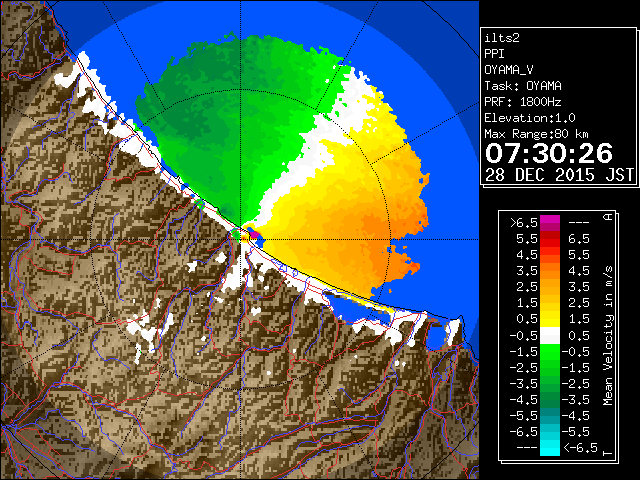Select the 'Task: OYAMA' line
Screen dimensions: 640x480
pos(523,86)
